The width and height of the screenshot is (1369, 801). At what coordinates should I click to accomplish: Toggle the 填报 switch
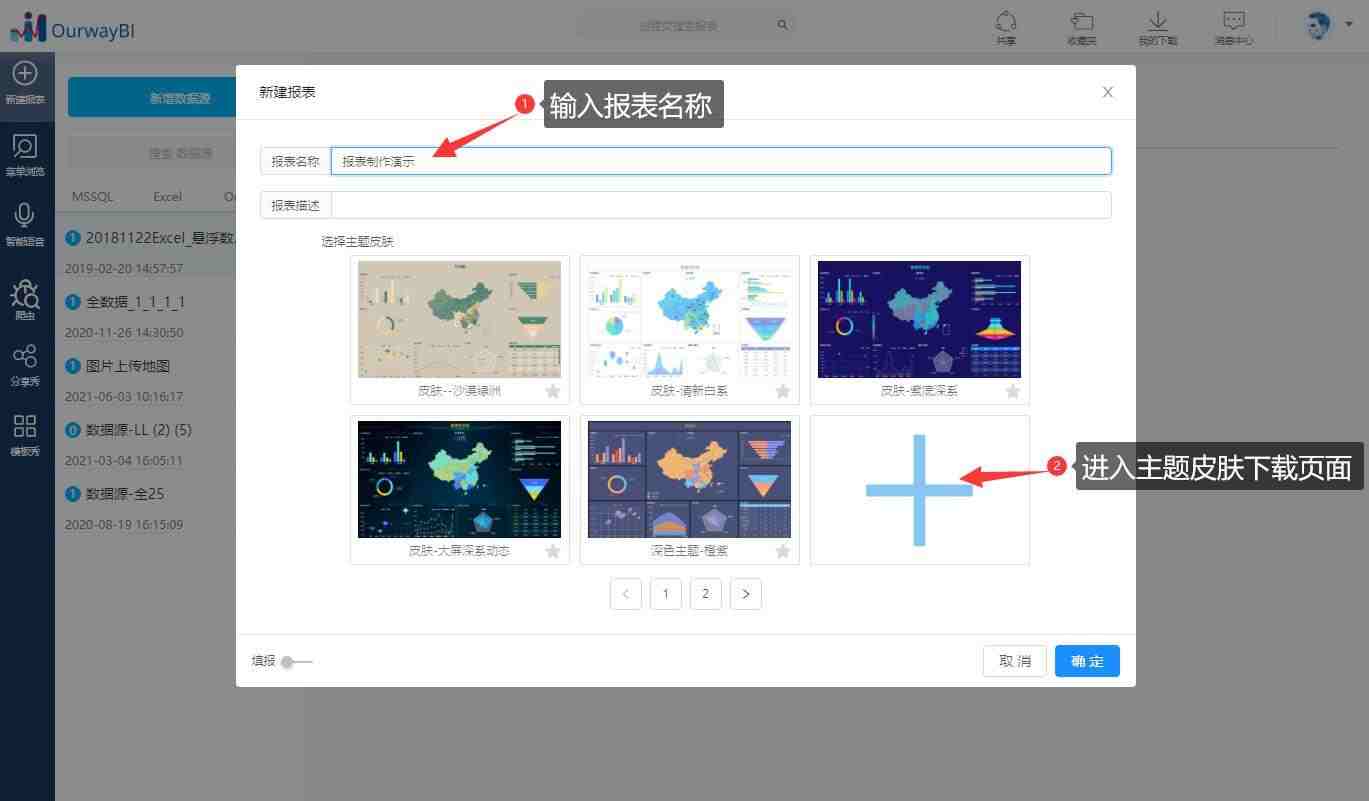tap(296, 662)
